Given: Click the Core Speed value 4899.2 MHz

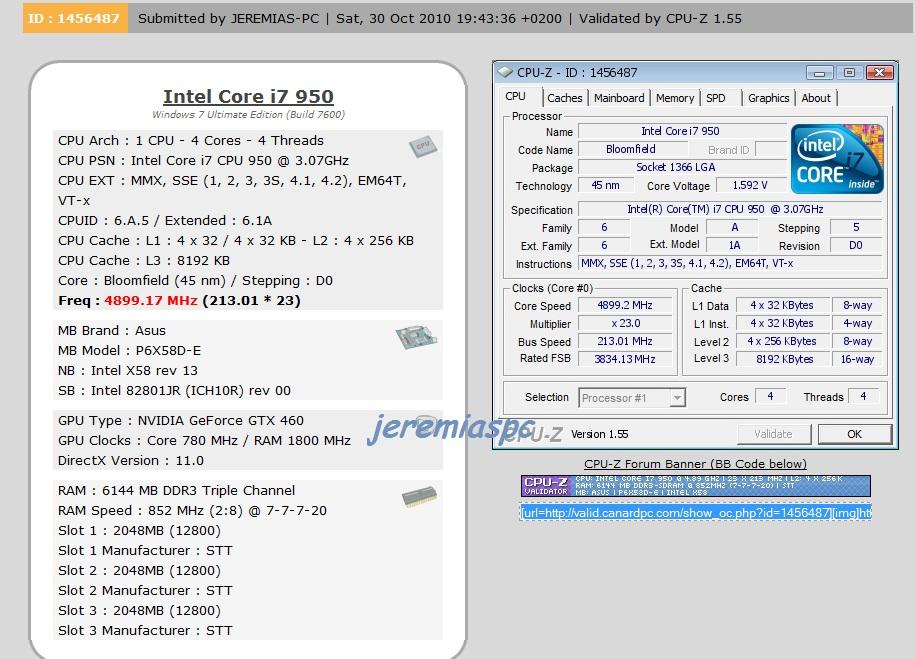Looking at the screenshot, I should coord(624,306).
